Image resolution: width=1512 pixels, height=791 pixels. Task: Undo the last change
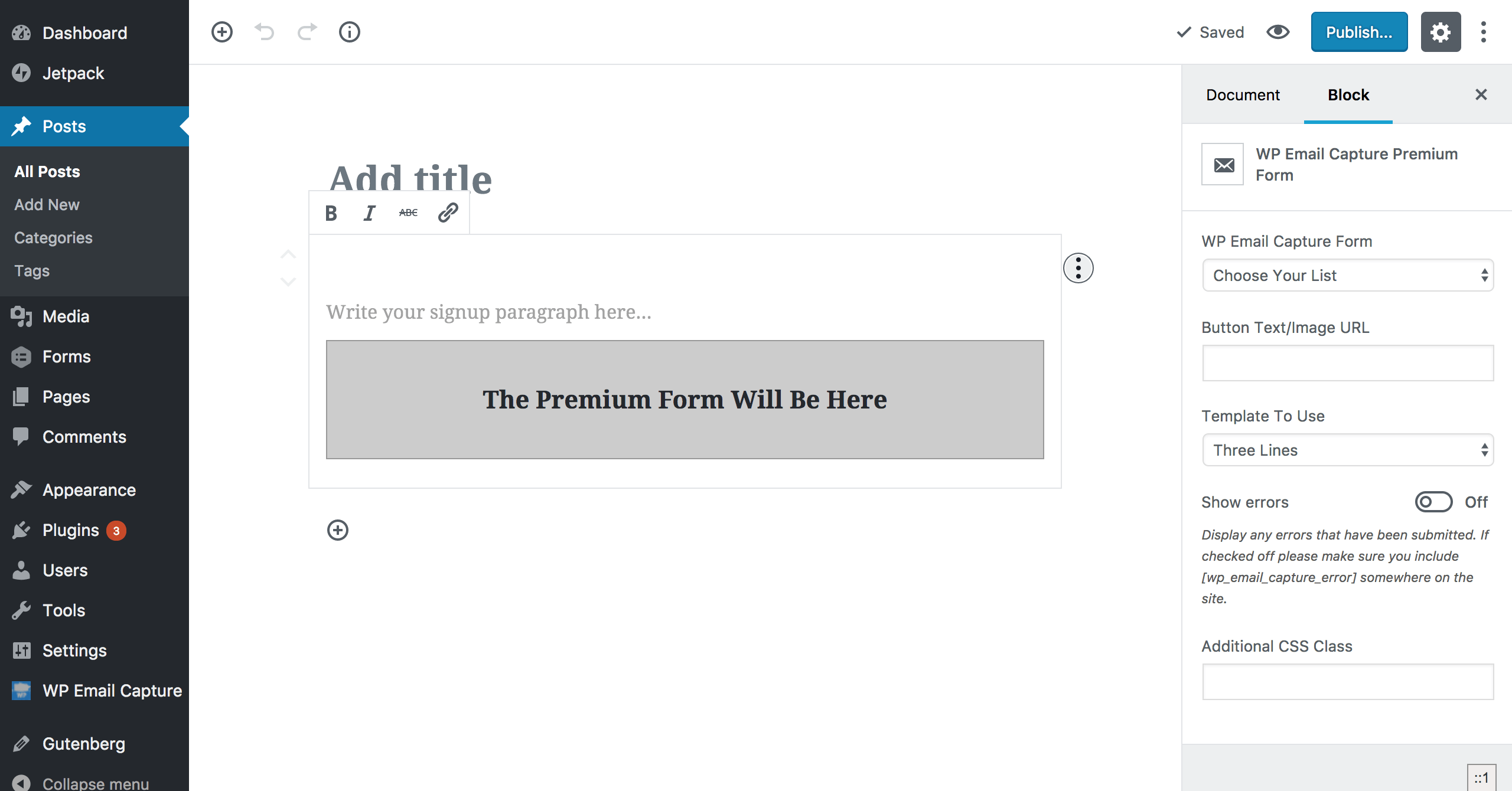click(x=265, y=32)
